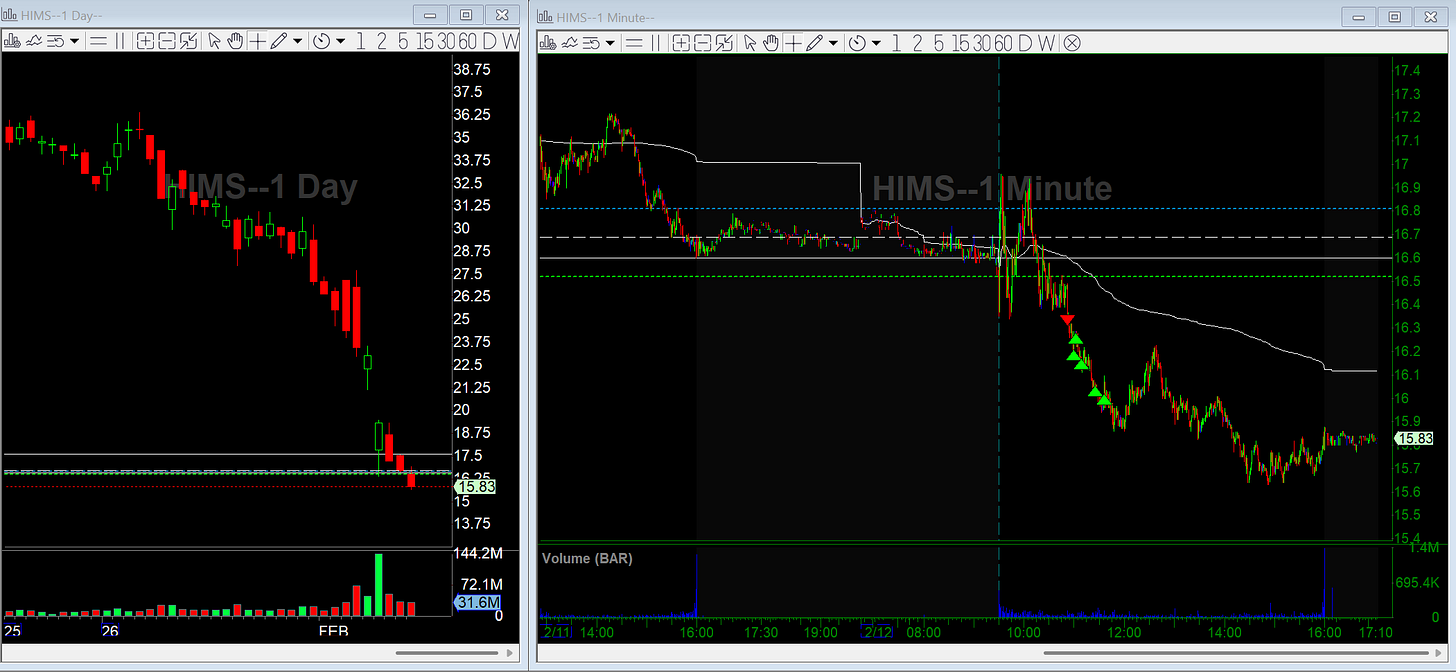Click 2/11 date marker on Minute chart axis

555,632
